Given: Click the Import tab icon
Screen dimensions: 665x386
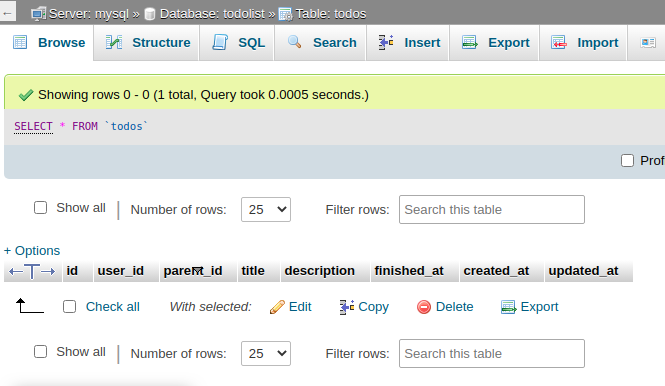Looking at the screenshot, I should 559,42.
